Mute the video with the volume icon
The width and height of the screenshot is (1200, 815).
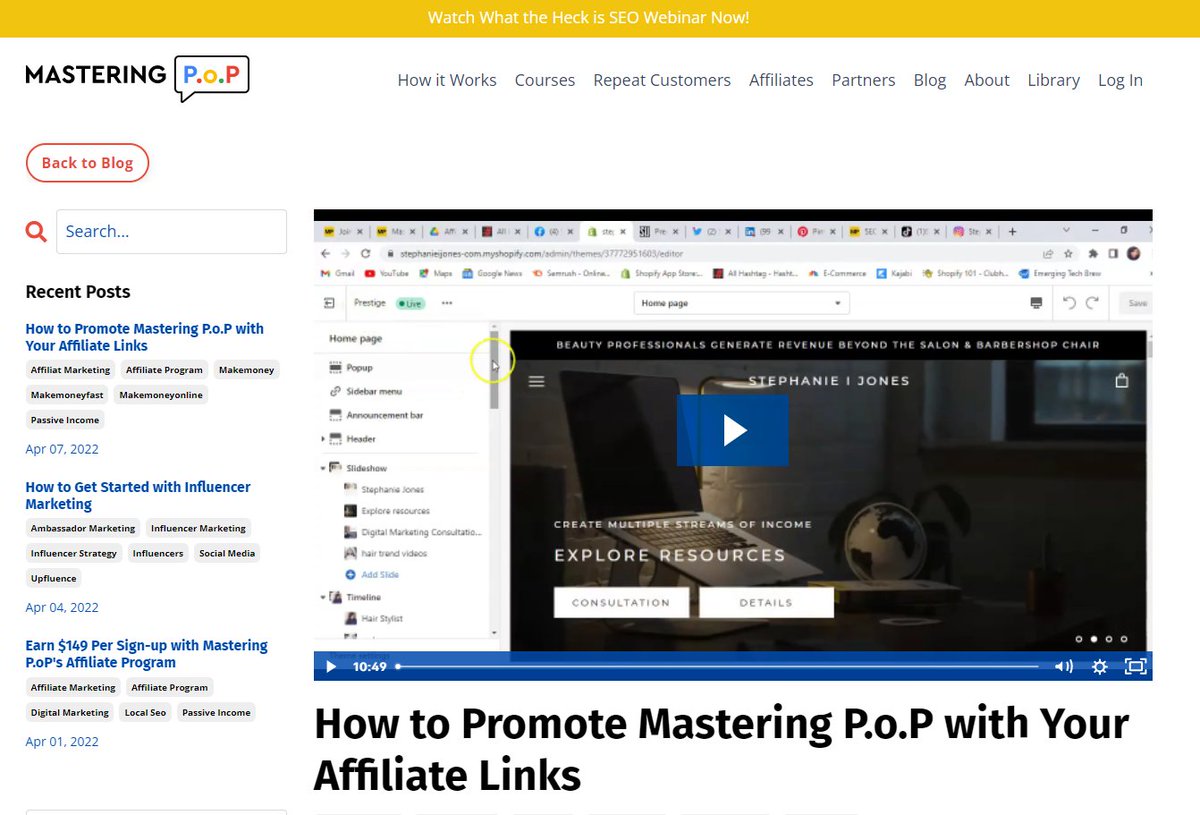point(1063,666)
